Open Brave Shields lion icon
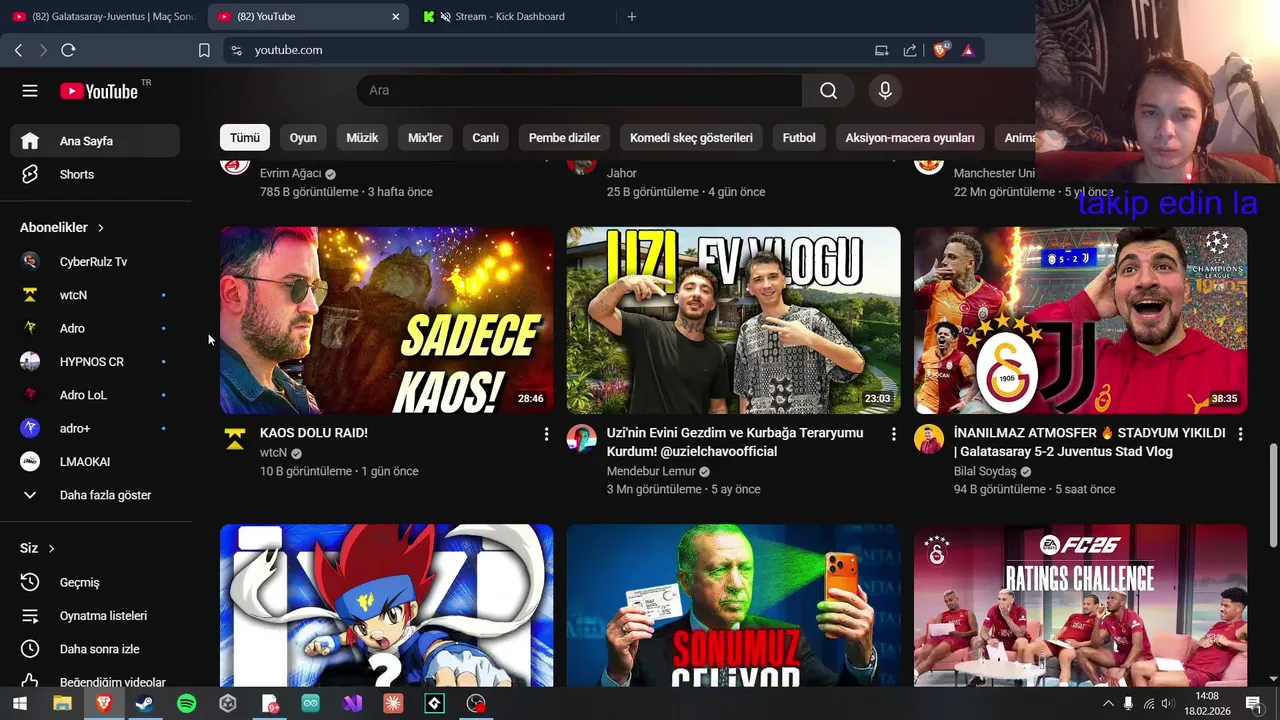Image resolution: width=1280 pixels, height=720 pixels. 940,50
